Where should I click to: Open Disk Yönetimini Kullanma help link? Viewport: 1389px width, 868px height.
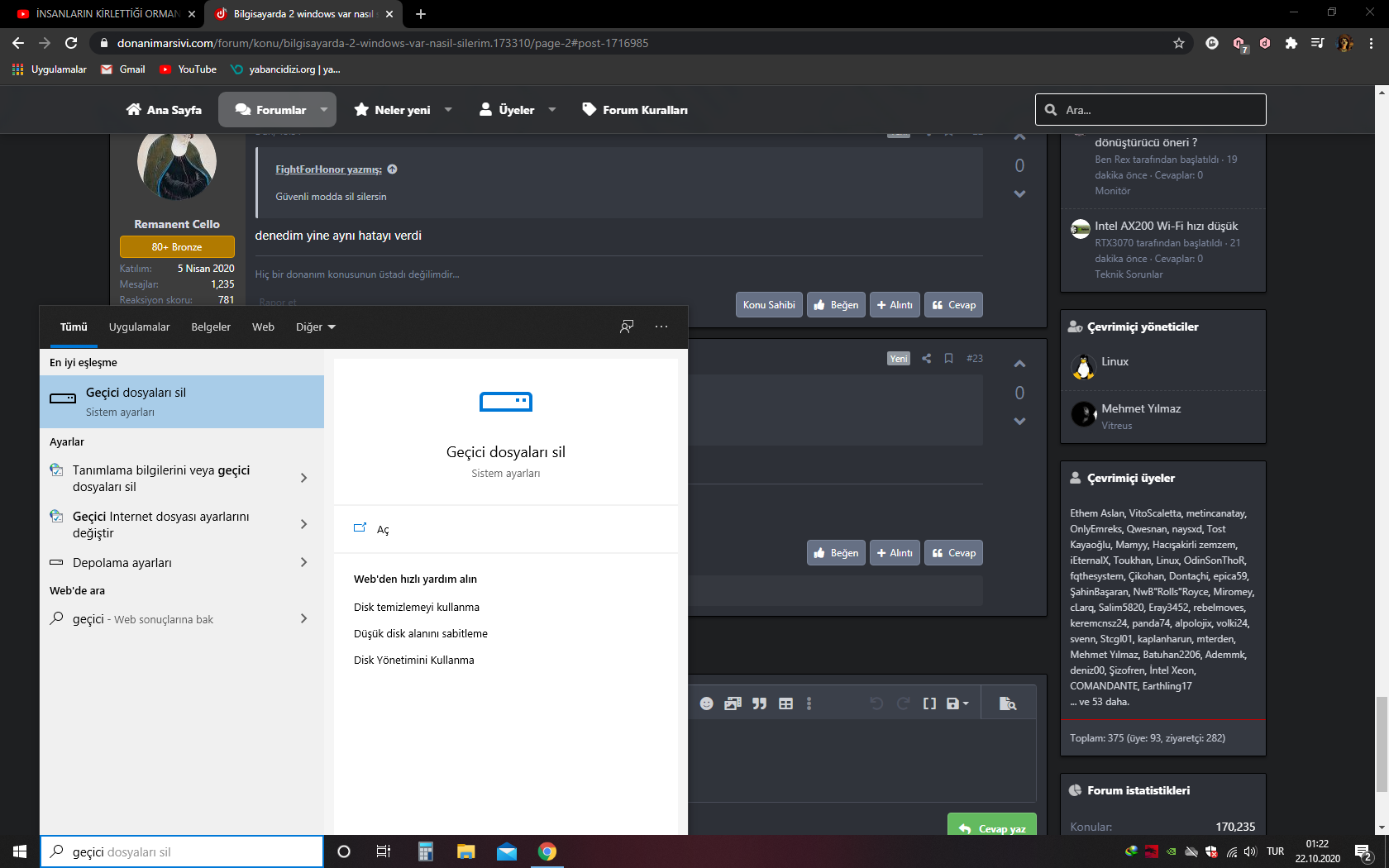tap(414, 661)
